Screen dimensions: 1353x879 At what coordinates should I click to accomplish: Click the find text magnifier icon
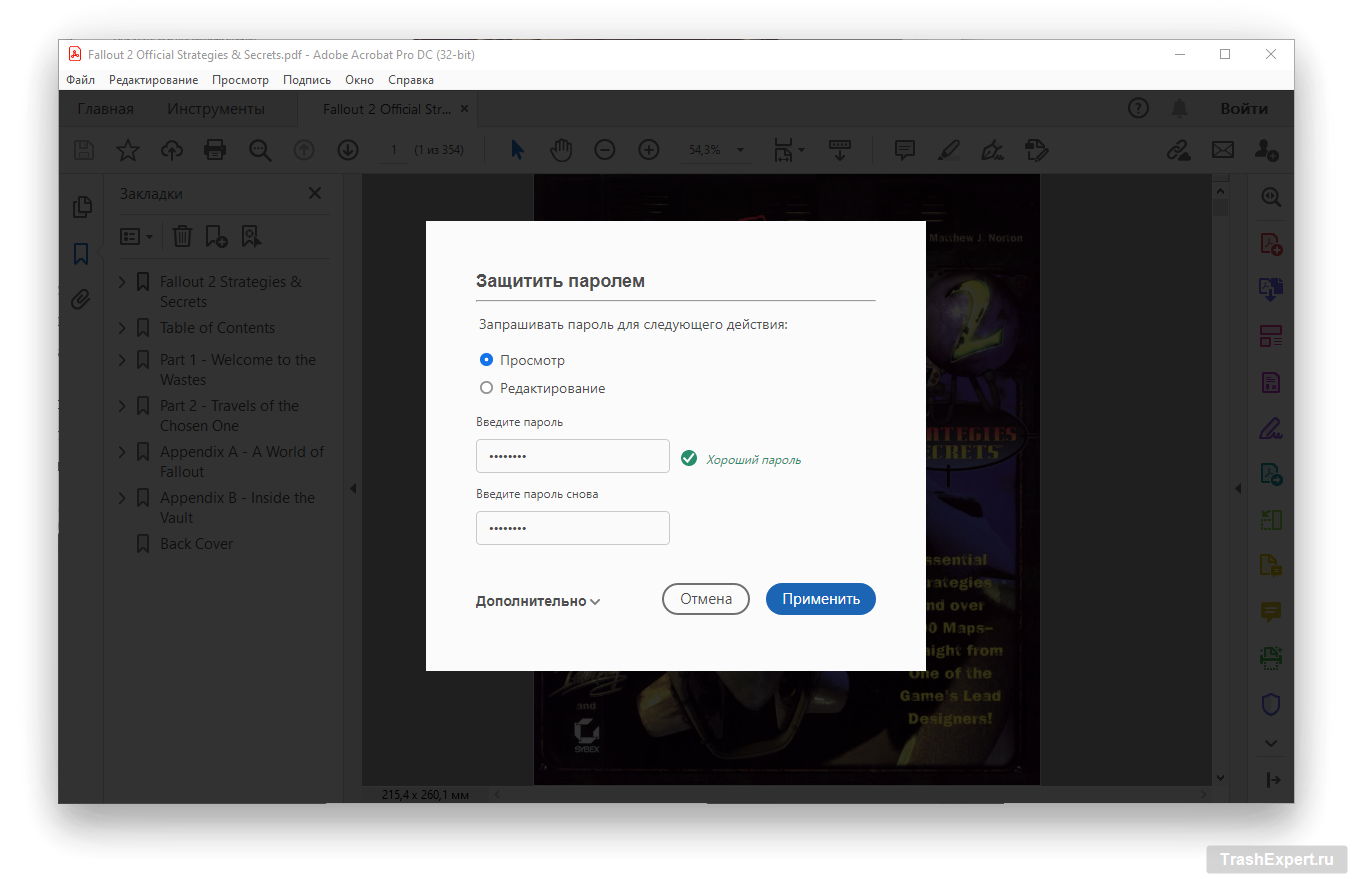point(260,150)
